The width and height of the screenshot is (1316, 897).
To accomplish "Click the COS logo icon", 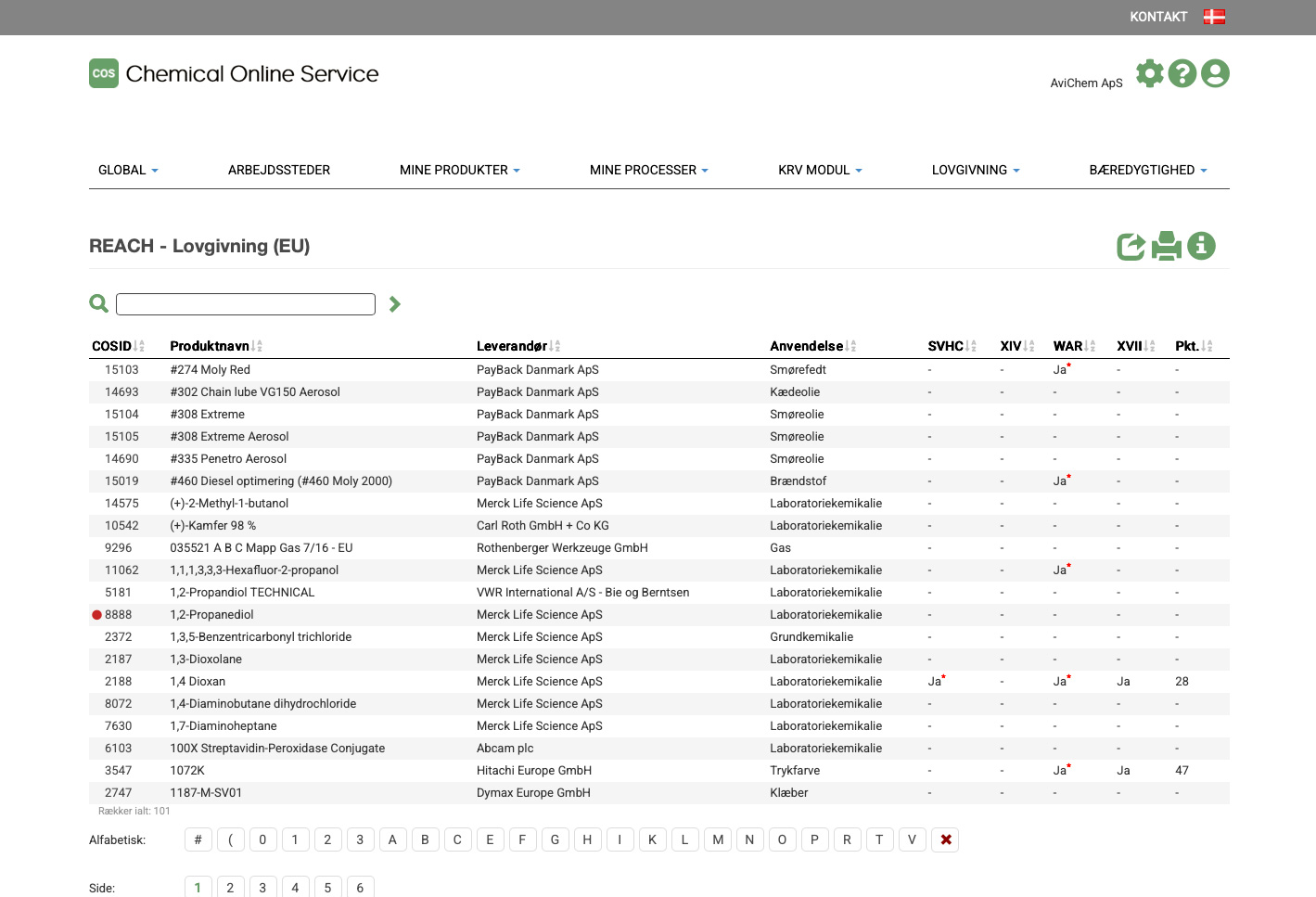I will [104, 73].
